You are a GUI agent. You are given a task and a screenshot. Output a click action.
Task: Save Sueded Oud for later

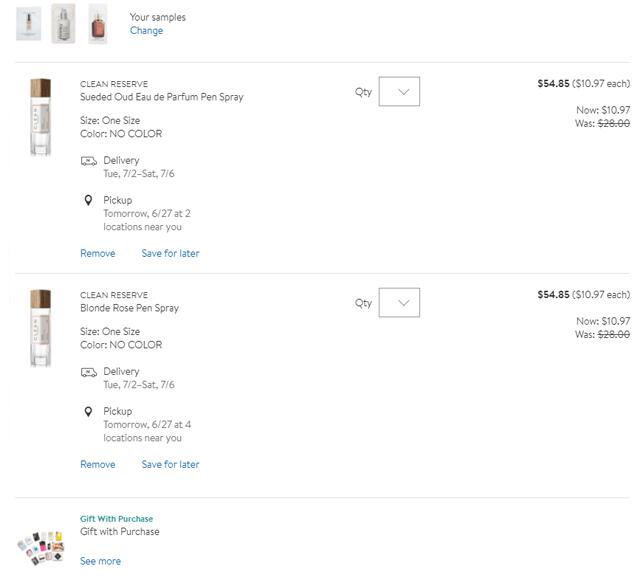click(170, 254)
